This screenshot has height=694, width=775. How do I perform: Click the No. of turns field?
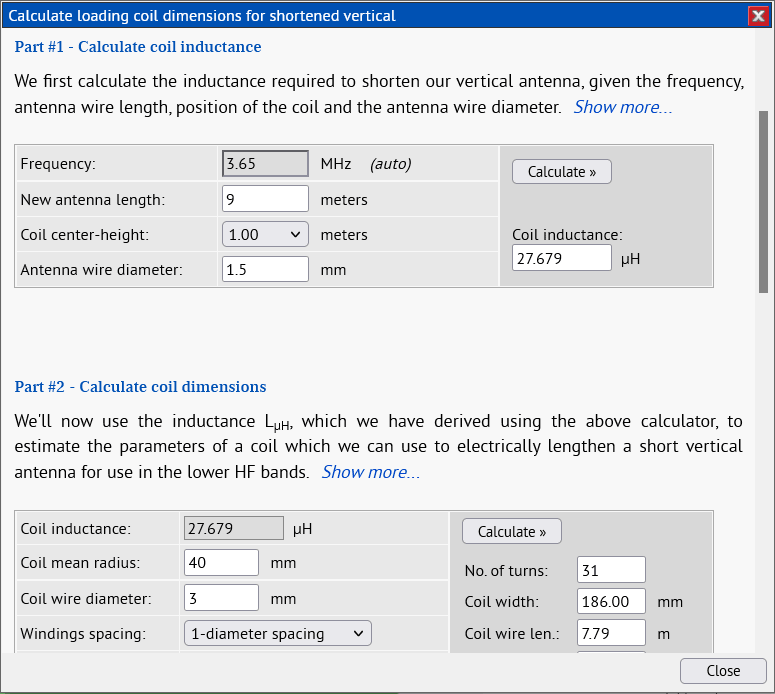pos(611,571)
